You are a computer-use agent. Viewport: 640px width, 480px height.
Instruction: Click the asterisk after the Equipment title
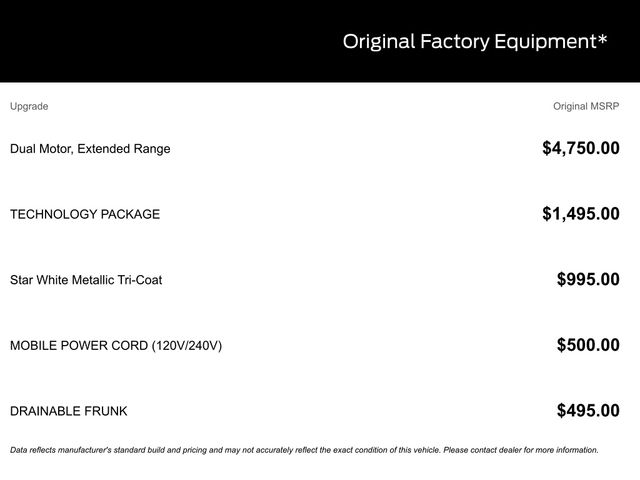click(x=602, y=40)
